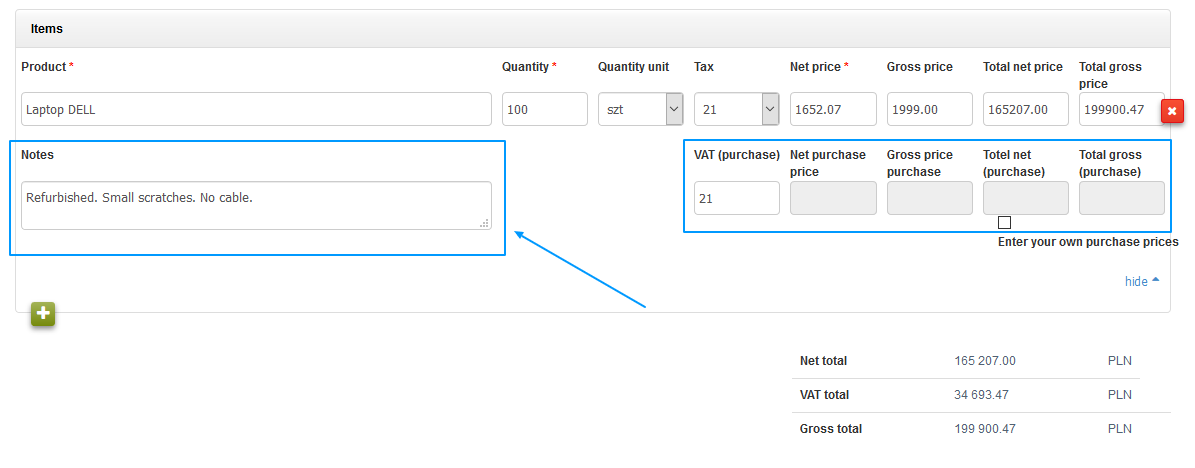Click the Net price field showing 1652.07
This screenshot has height=468, width=1195.
coord(833,109)
